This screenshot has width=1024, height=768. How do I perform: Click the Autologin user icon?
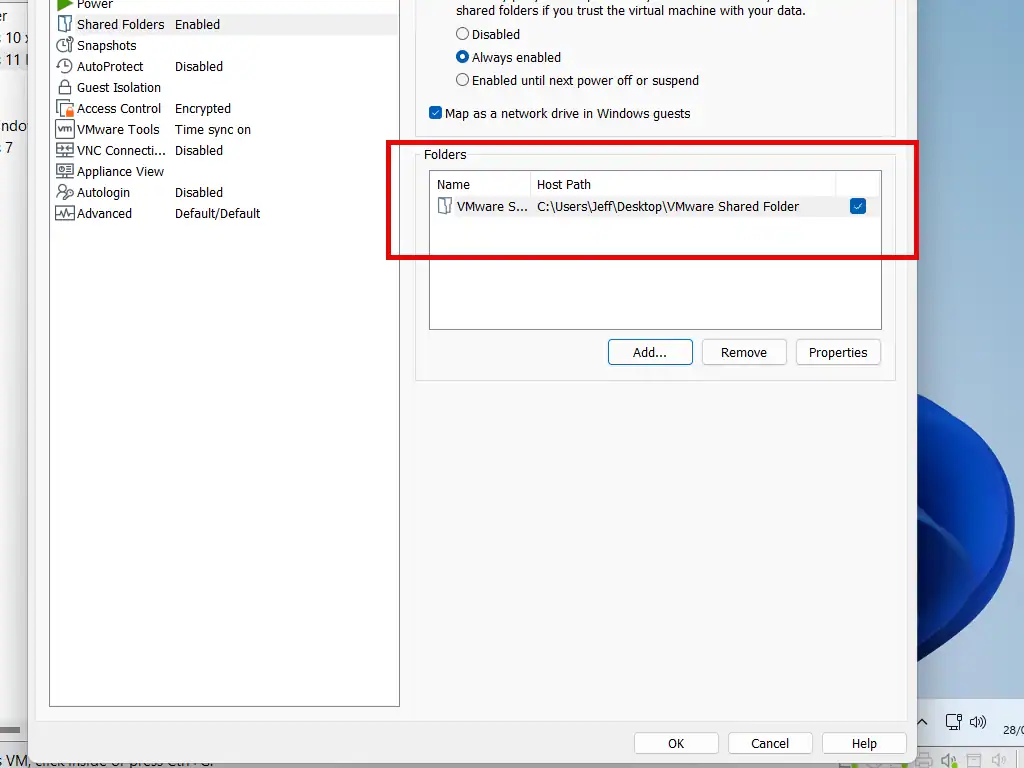click(x=65, y=192)
